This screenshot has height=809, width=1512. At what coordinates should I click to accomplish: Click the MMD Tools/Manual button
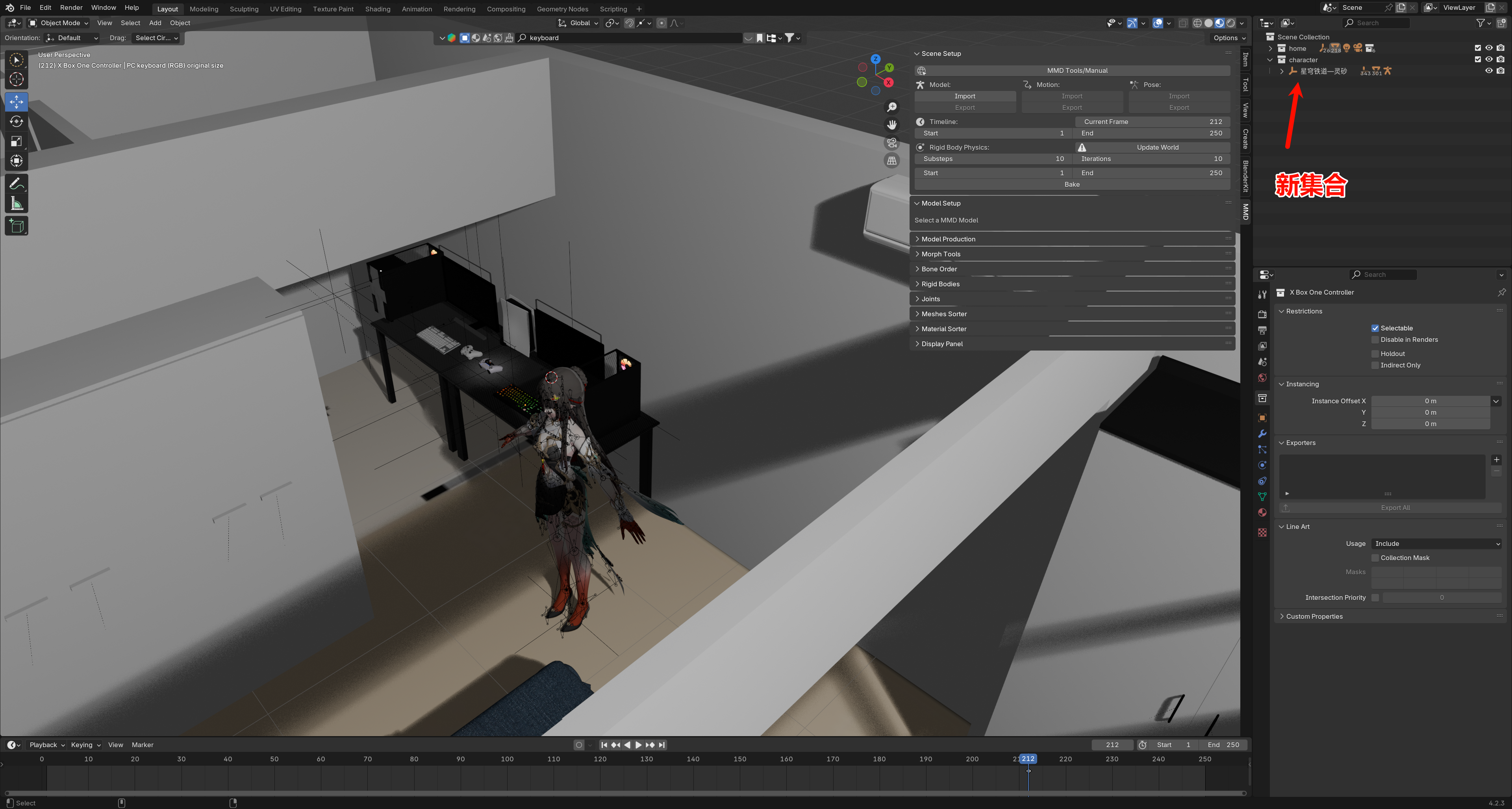(1072, 71)
